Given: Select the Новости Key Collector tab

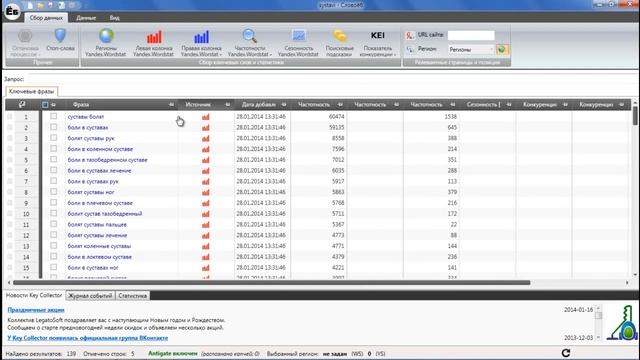Looking at the screenshot, I should click(x=34, y=295).
